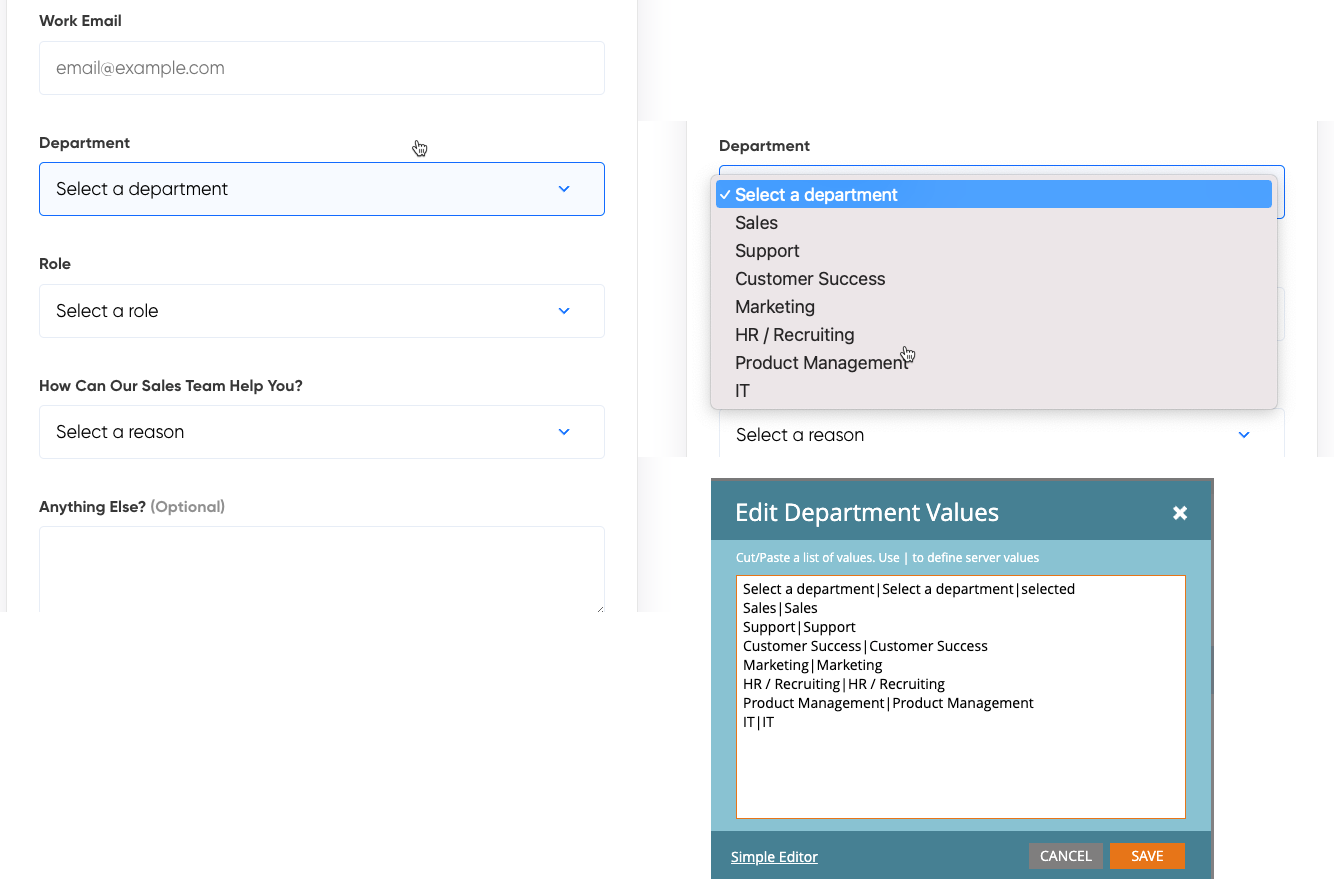Select HR / Recruiting department option
Screen dimensions: 1334x883
pos(794,334)
